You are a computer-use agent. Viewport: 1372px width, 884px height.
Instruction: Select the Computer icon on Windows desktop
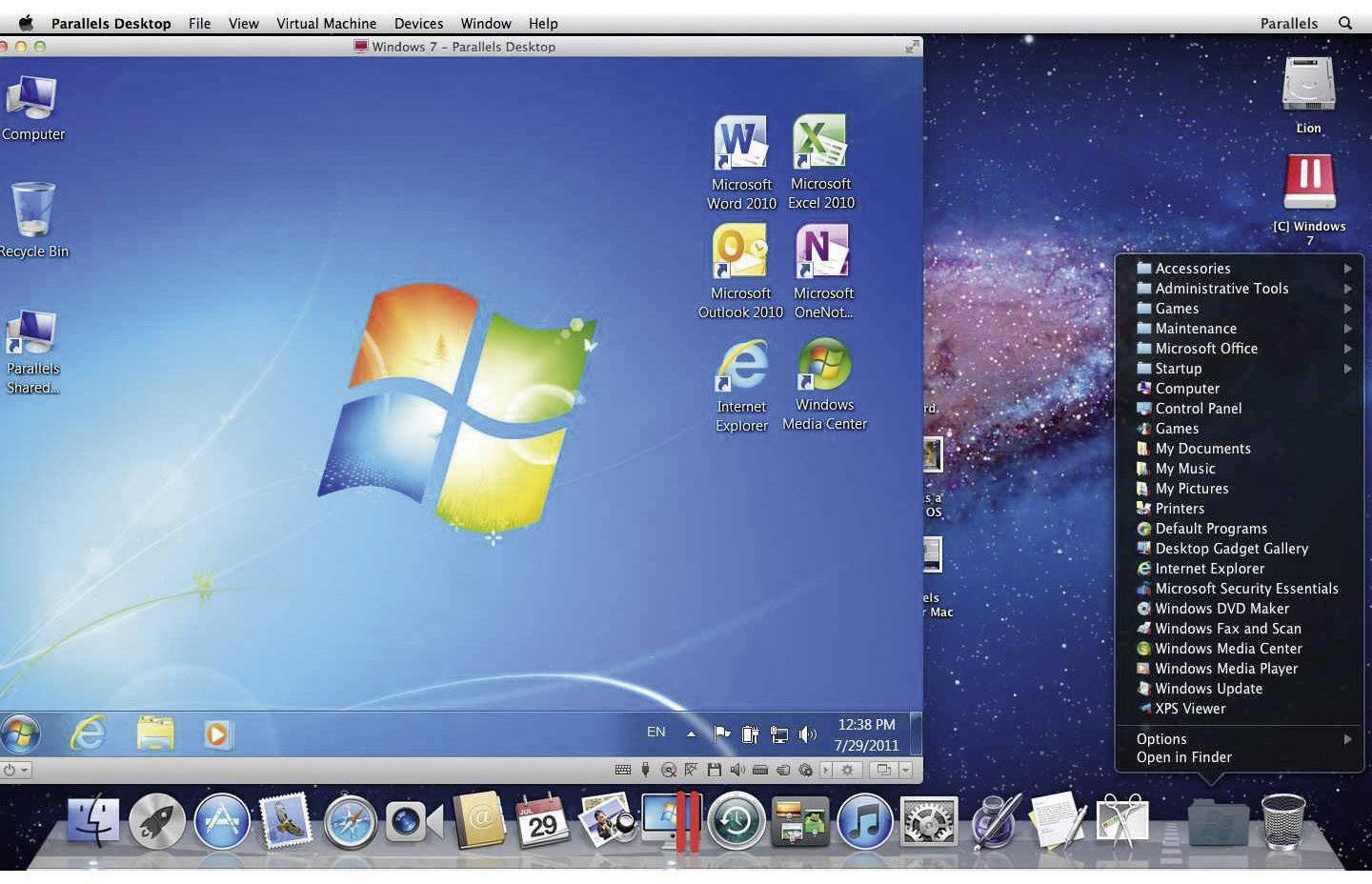click(x=33, y=107)
